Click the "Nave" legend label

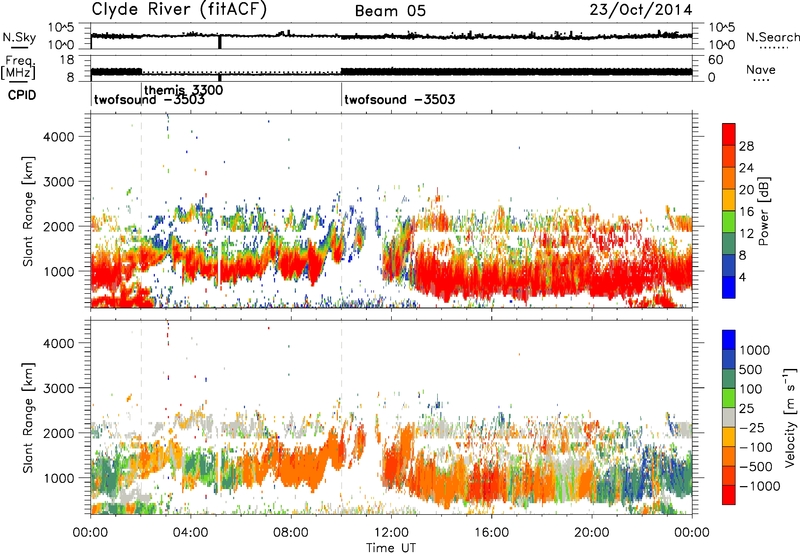761,69
